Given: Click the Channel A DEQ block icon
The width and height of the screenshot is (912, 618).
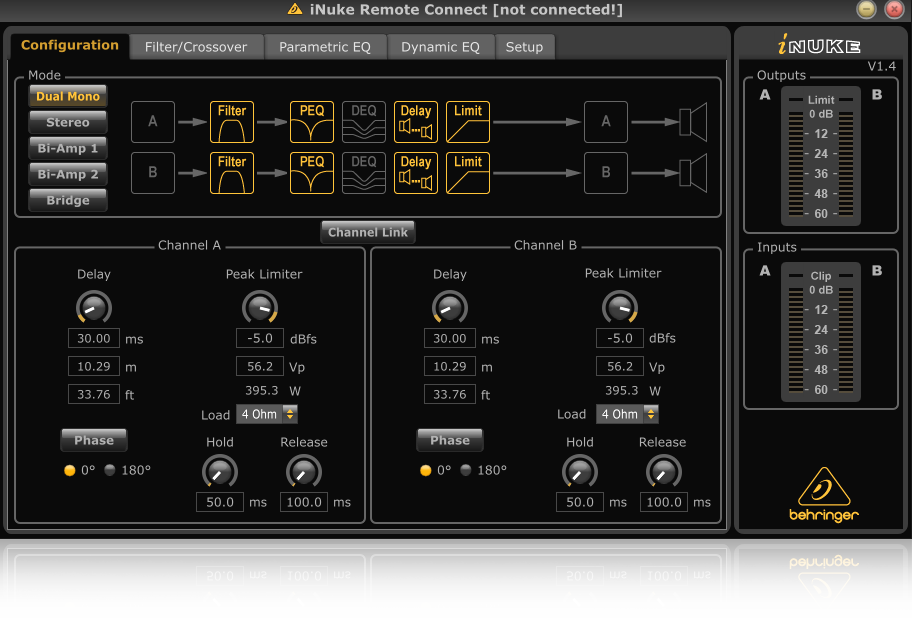Looking at the screenshot, I should [363, 122].
